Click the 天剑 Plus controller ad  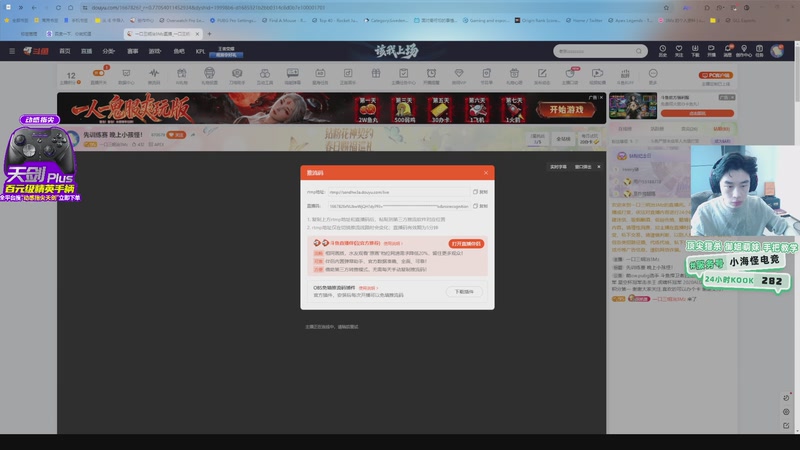pos(40,158)
